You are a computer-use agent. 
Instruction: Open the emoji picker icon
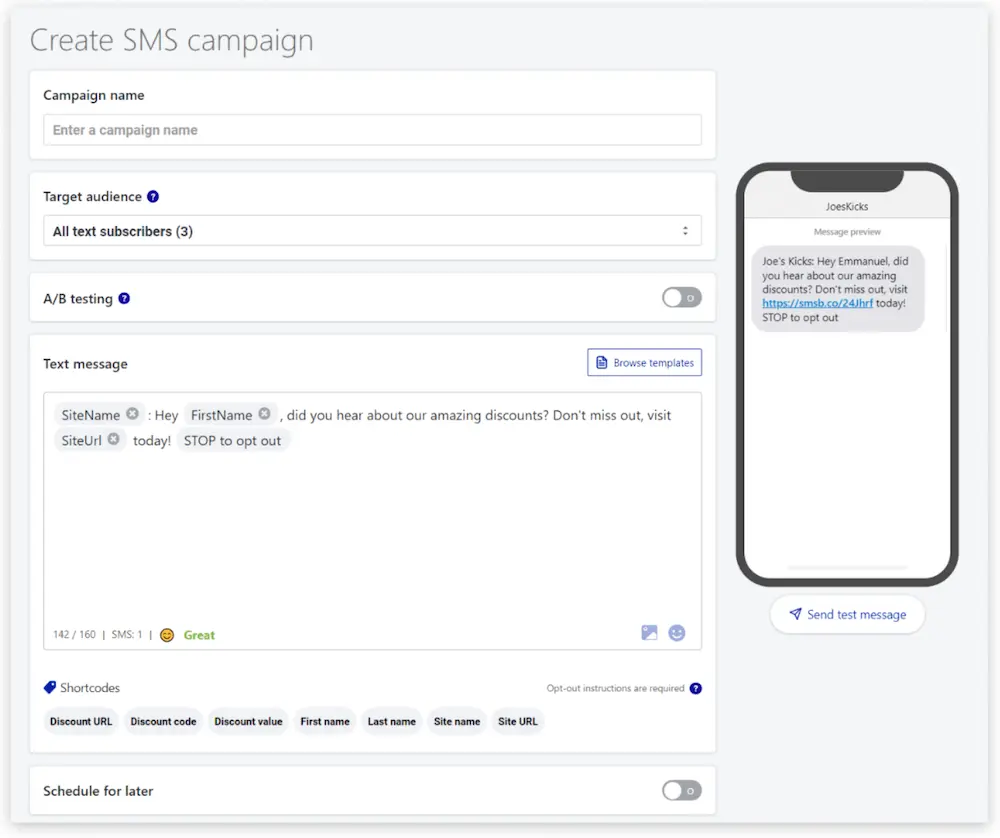pyautogui.click(x=677, y=633)
